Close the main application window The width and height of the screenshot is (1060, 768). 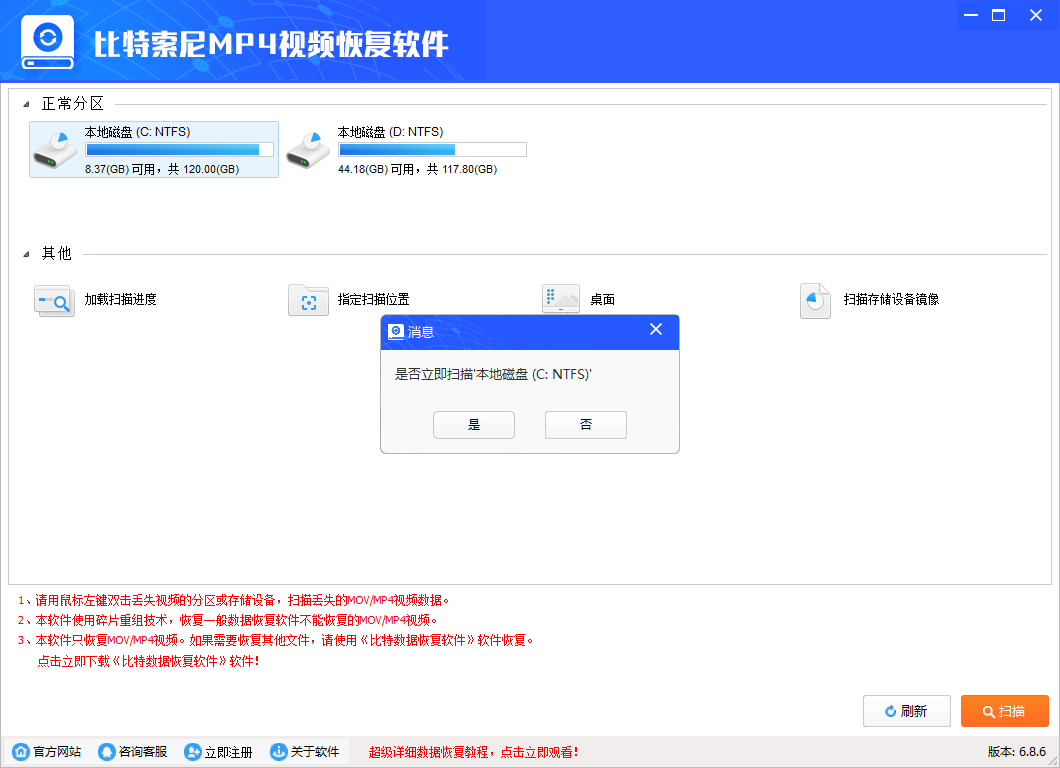1036,15
